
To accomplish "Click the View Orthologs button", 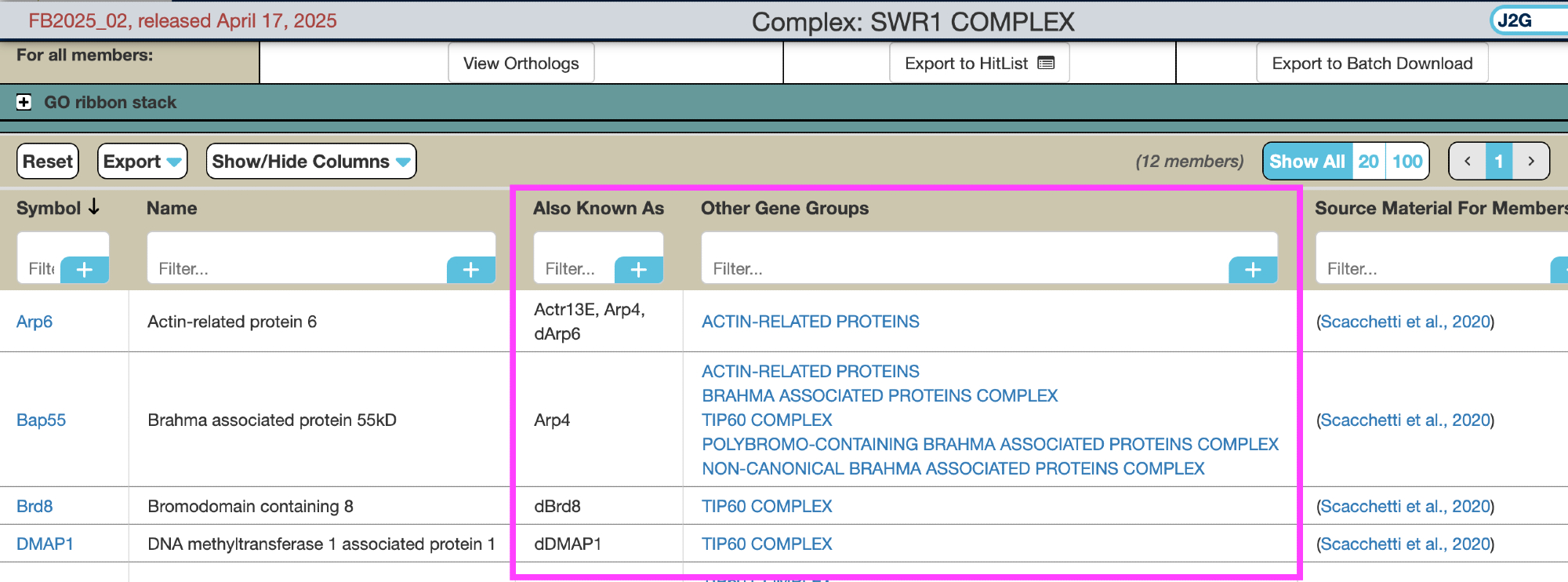I will [521, 64].
